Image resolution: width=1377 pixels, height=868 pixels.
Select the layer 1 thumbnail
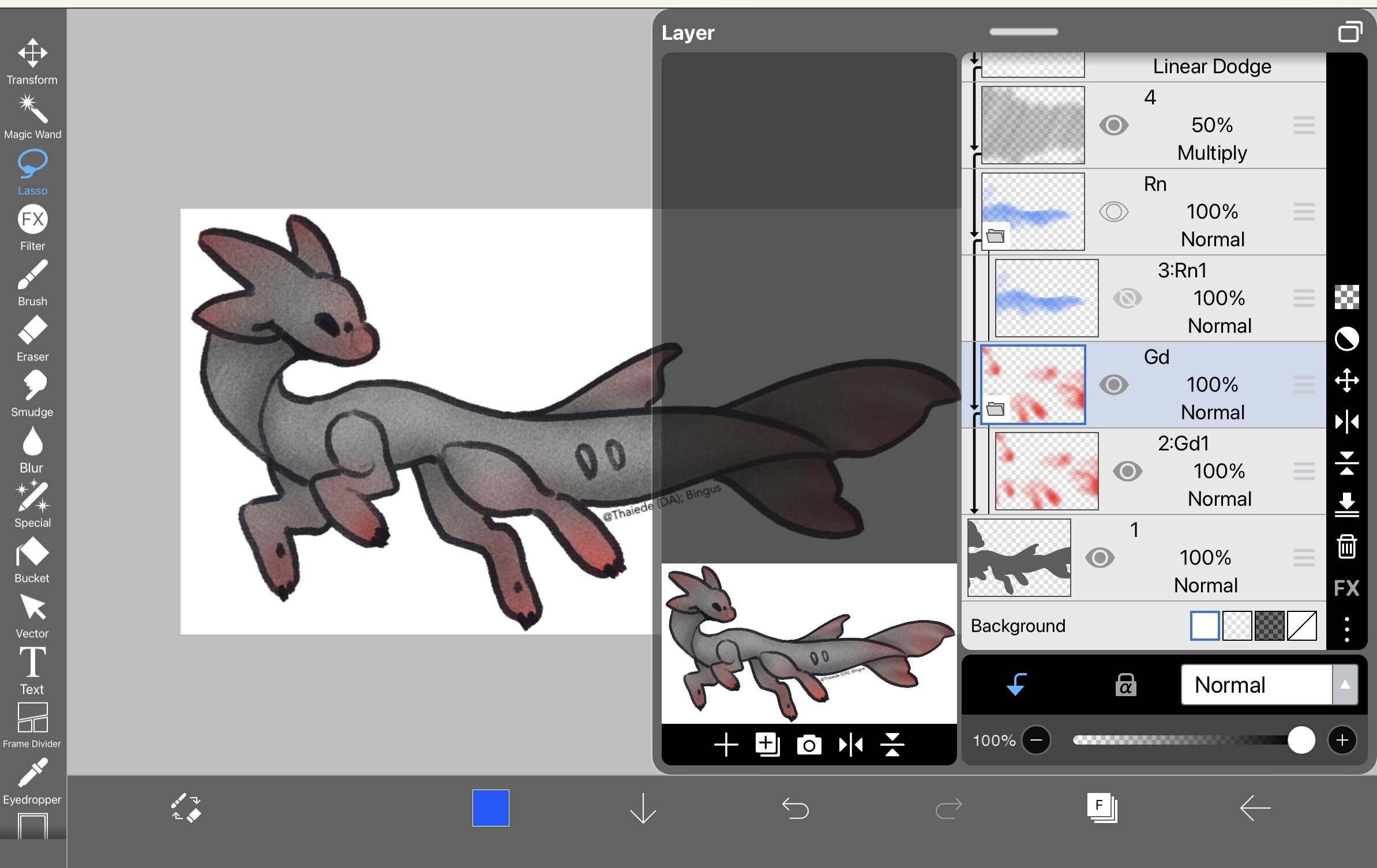coord(1019,558)
